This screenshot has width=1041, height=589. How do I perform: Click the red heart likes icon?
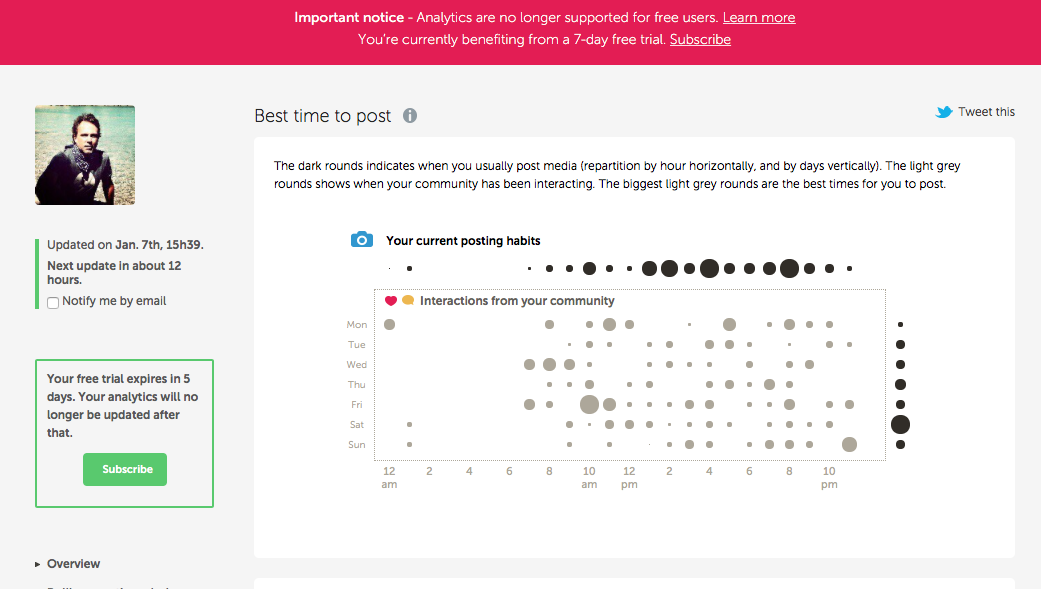pyautogui.click(x=391, y=301)
